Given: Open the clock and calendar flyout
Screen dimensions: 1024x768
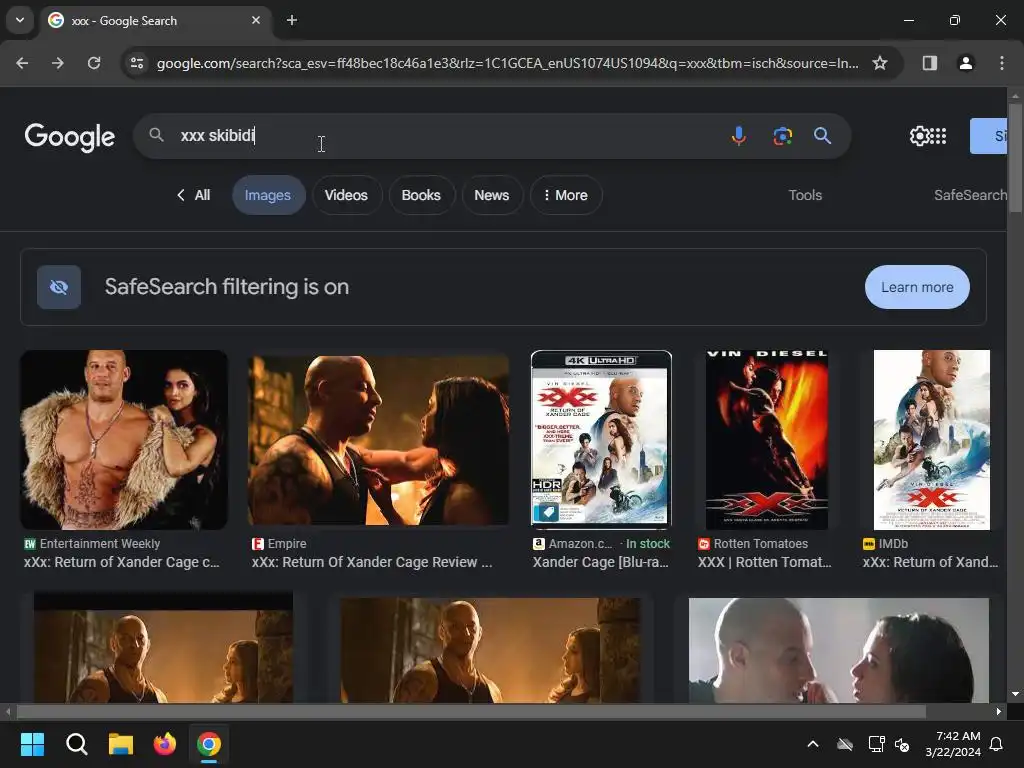Looking at the screenshot, I should coord(953,744).
